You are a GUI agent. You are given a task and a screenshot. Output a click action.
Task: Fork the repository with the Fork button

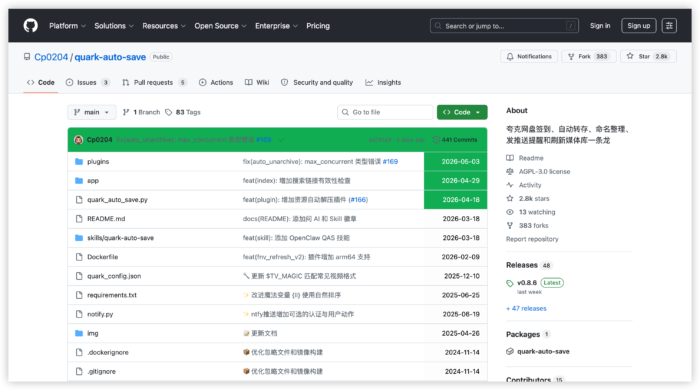[x=588, y=57]
